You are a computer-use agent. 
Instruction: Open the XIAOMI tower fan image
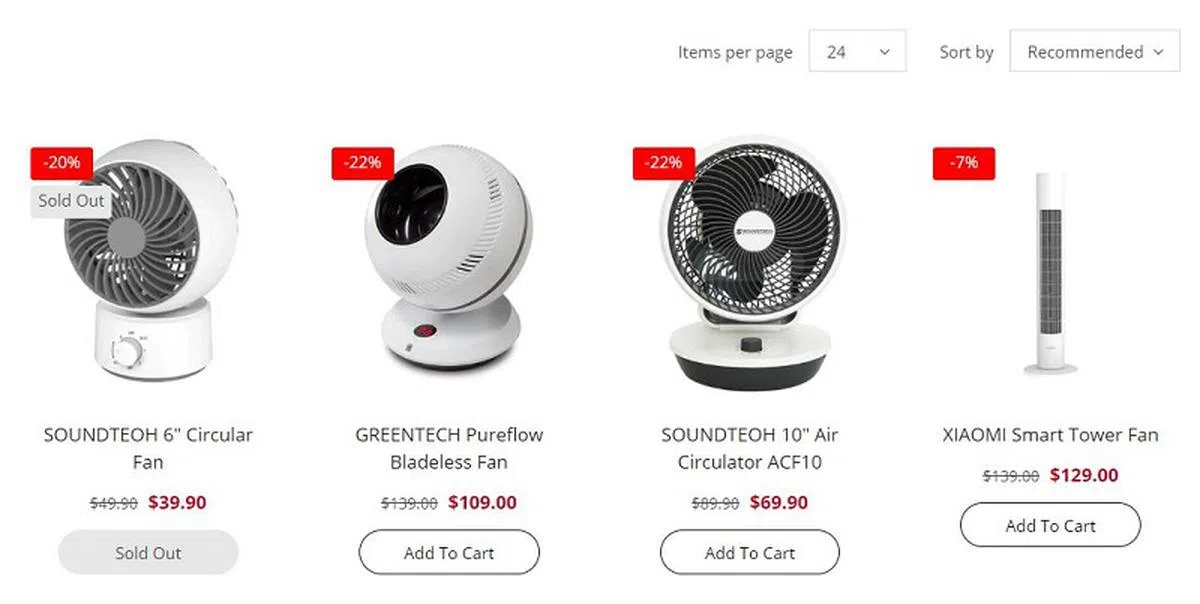click(1050, 272)
